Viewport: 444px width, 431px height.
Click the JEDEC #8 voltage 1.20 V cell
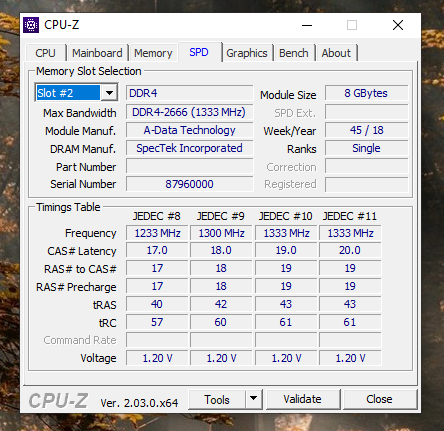click(x=157, y=358)
